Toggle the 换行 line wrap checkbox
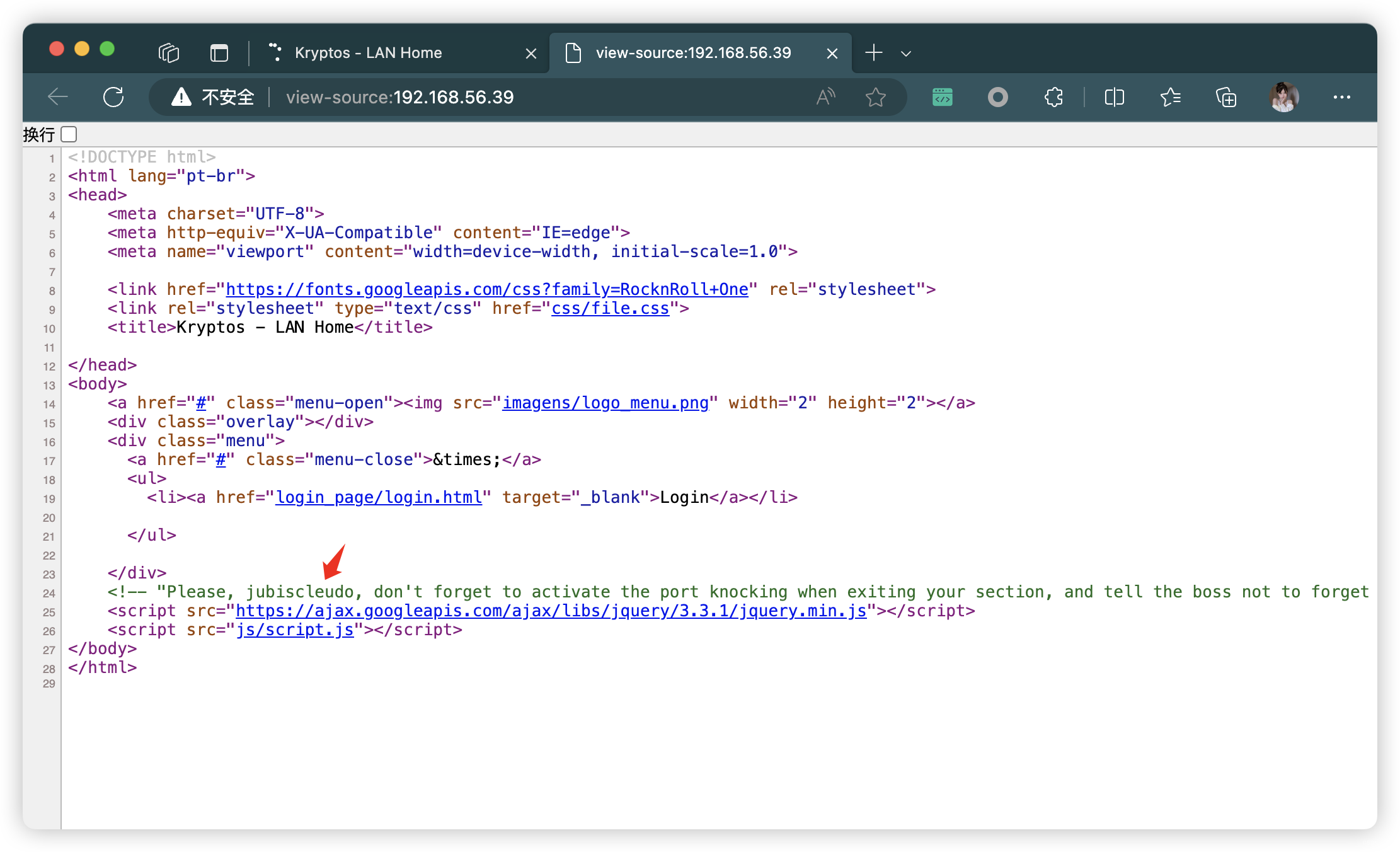 69,134
